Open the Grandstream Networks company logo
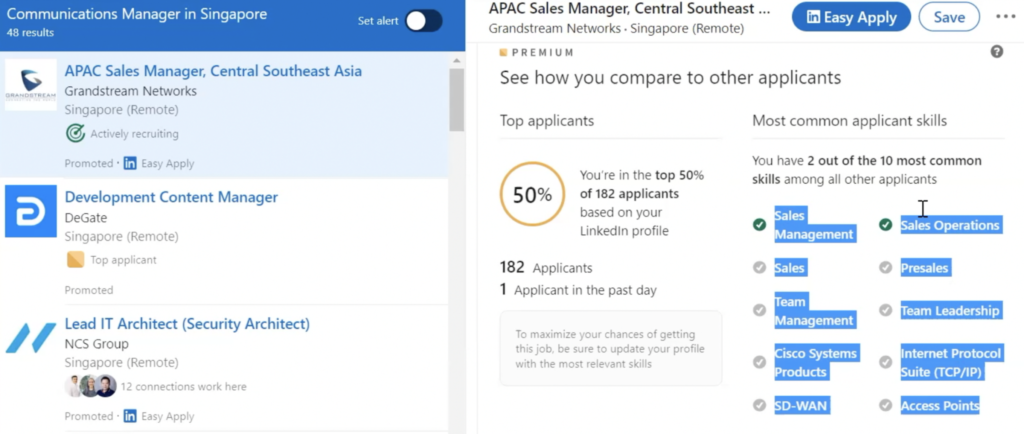This screenshot has width=1024, height=434. pyautogui.click(x=31, y=85)
